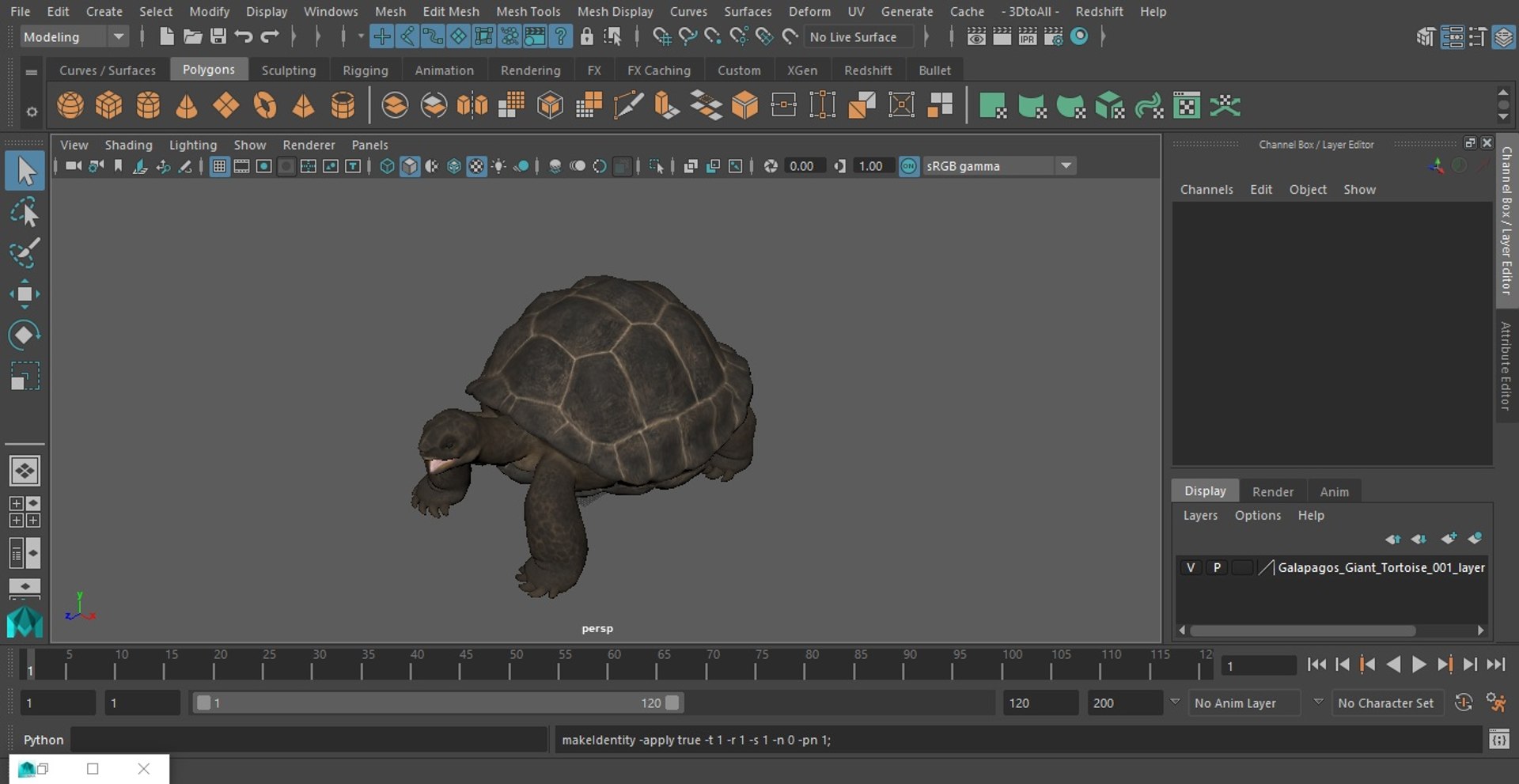Create a polygon pipe from shelf
1519x784 pixels.
tap(343, 105)
